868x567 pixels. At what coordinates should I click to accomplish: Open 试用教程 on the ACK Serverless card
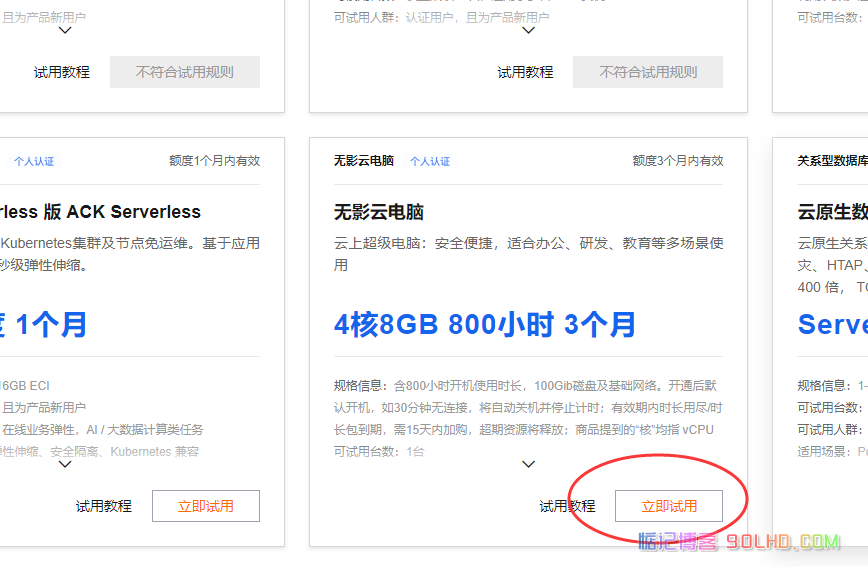coord(104,506)
